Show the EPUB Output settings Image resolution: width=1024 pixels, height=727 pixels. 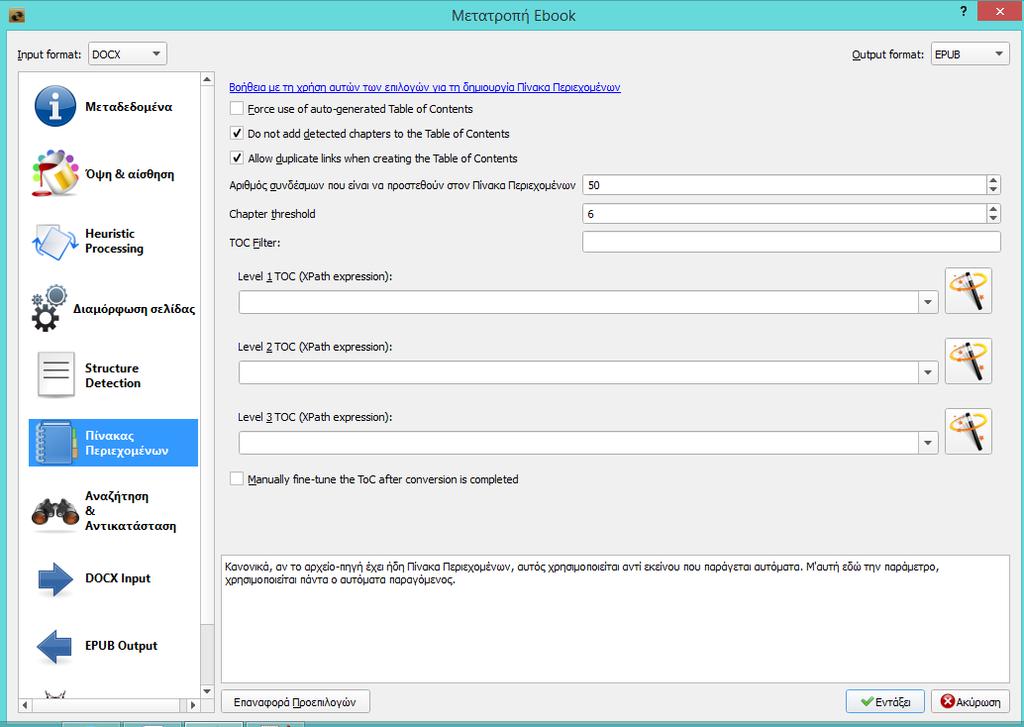113,646
